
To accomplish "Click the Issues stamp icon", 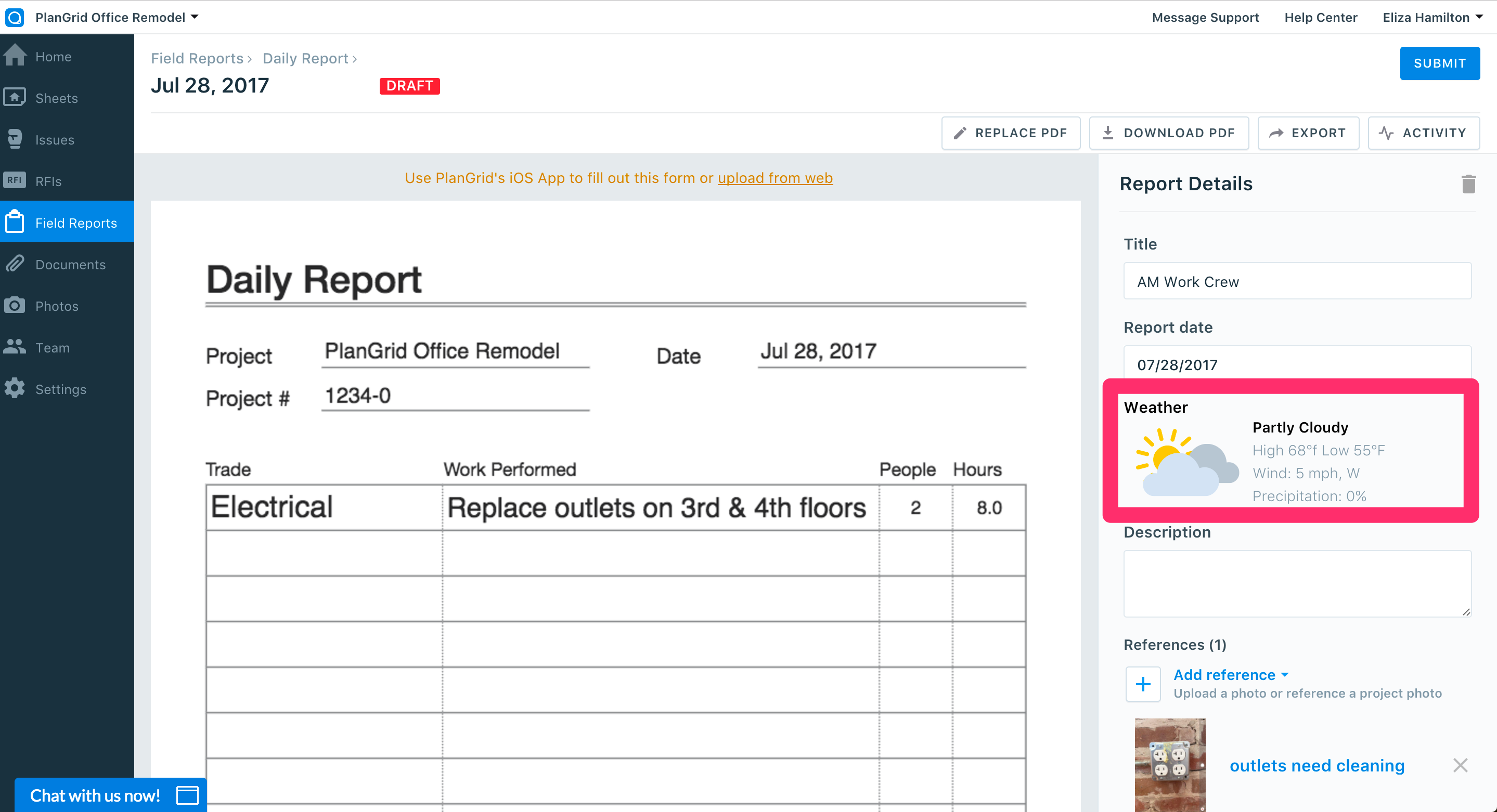I will tap(15, 139).
